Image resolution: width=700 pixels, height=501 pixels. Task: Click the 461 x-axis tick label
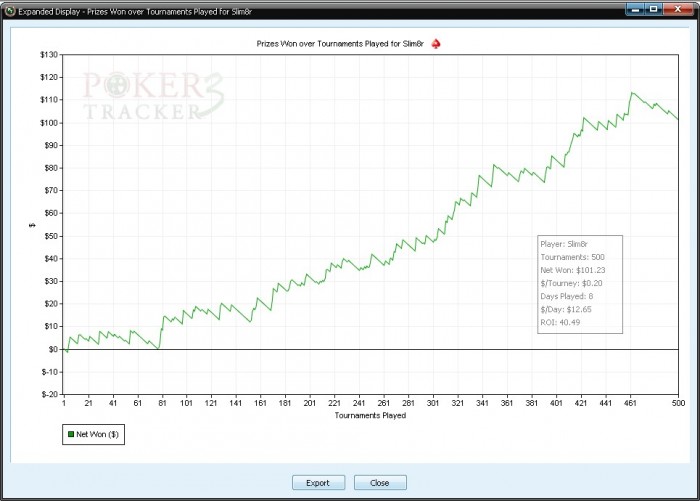[630, 403]
